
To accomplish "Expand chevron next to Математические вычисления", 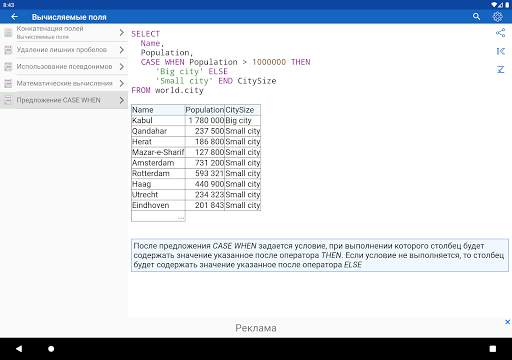I will (x=122, y=83).
